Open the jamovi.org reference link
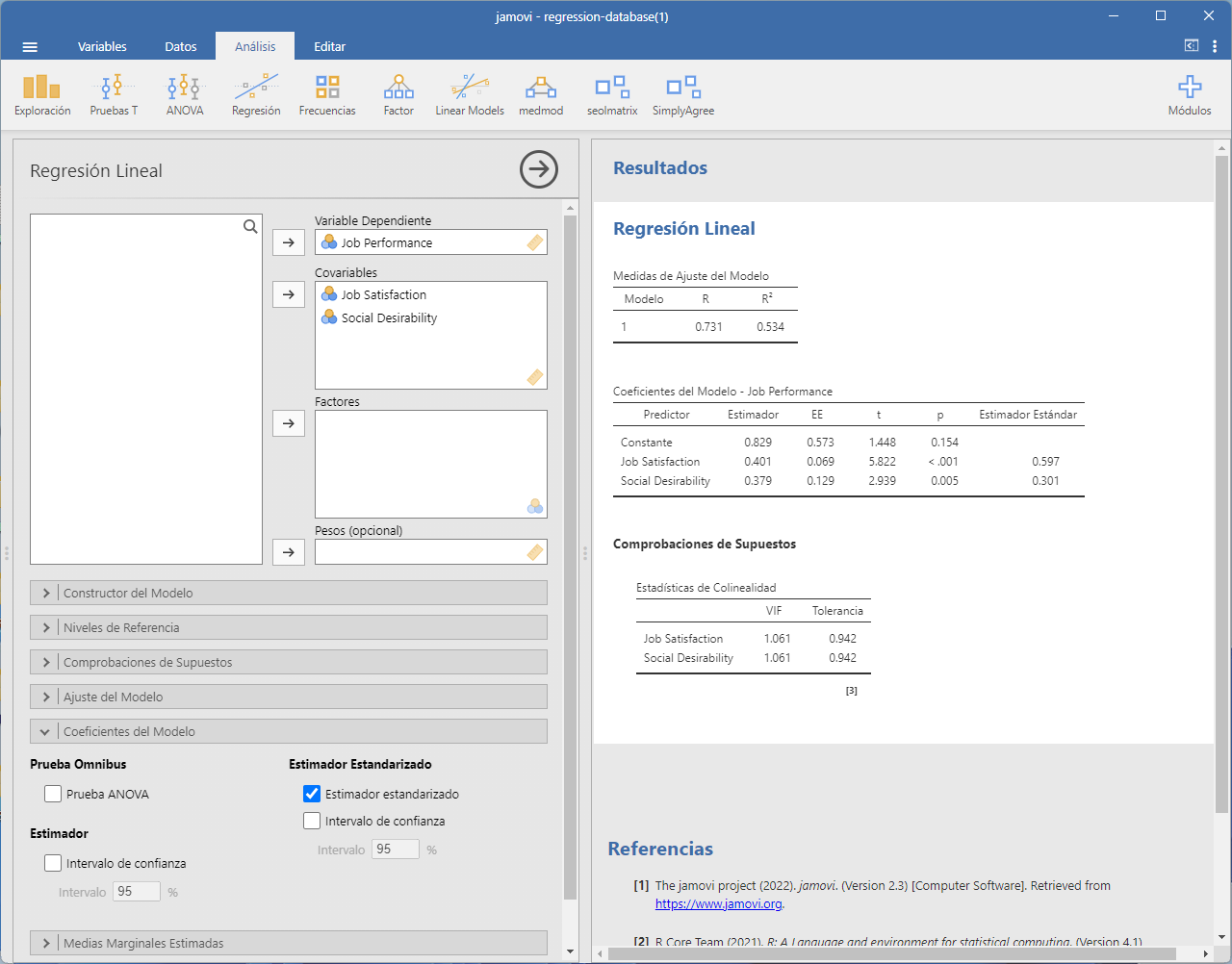The height and width of the screenshot is (964, 1232). click(719, 903)
